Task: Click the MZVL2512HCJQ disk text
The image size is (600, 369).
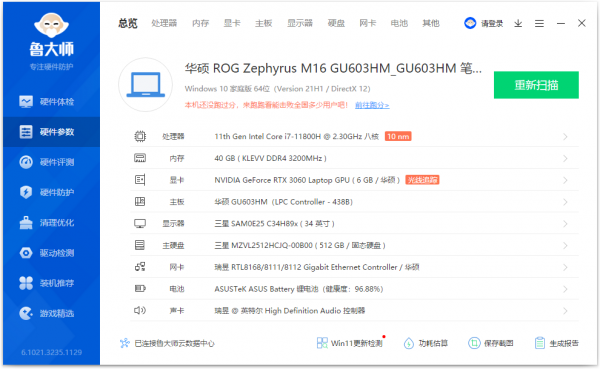Action: pos(300,245)
